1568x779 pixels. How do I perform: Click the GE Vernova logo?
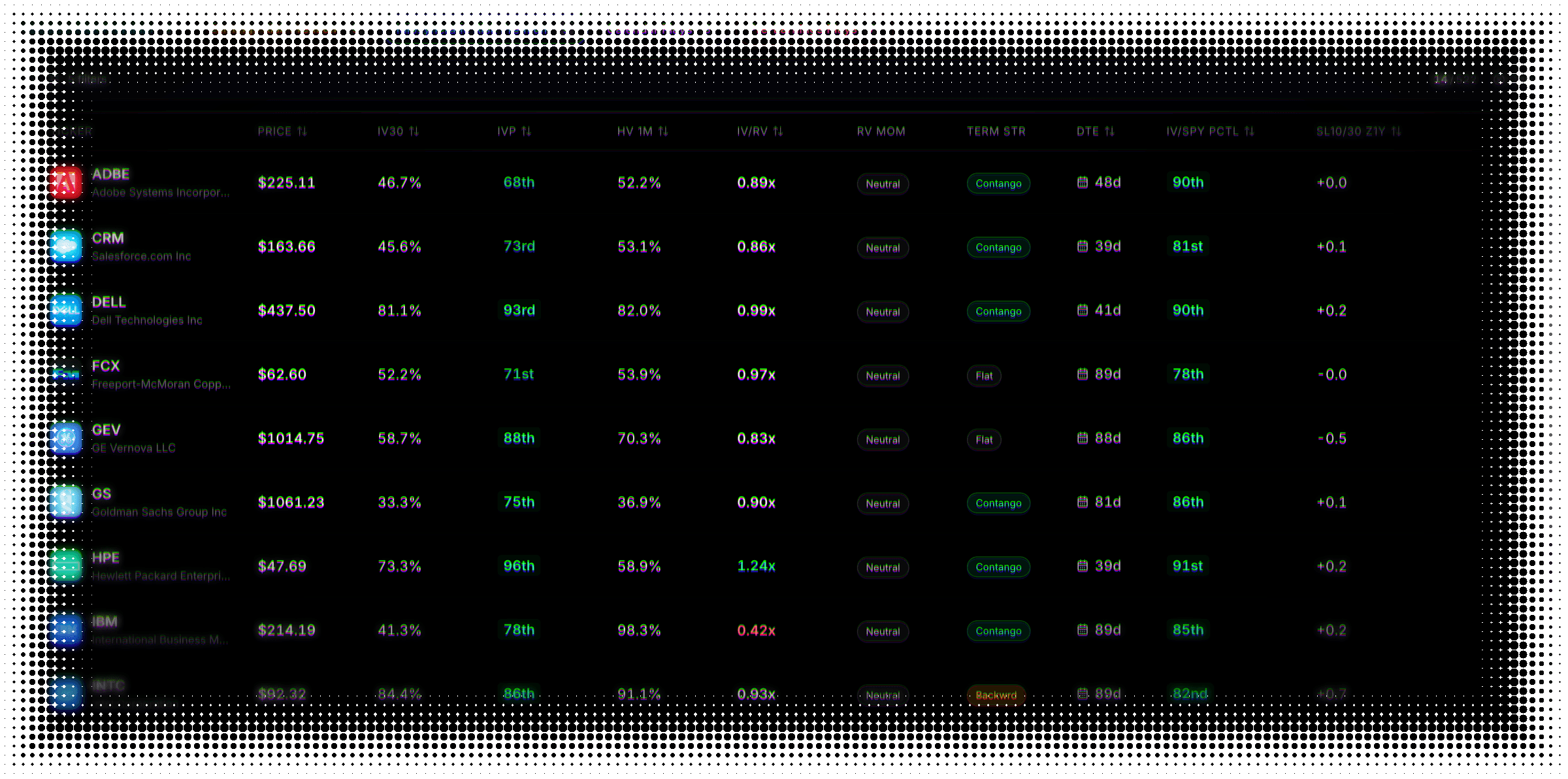[x=66, y=439]
